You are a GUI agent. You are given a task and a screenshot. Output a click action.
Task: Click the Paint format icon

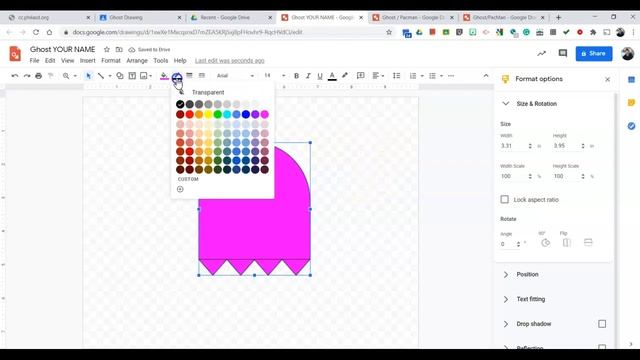51,76
